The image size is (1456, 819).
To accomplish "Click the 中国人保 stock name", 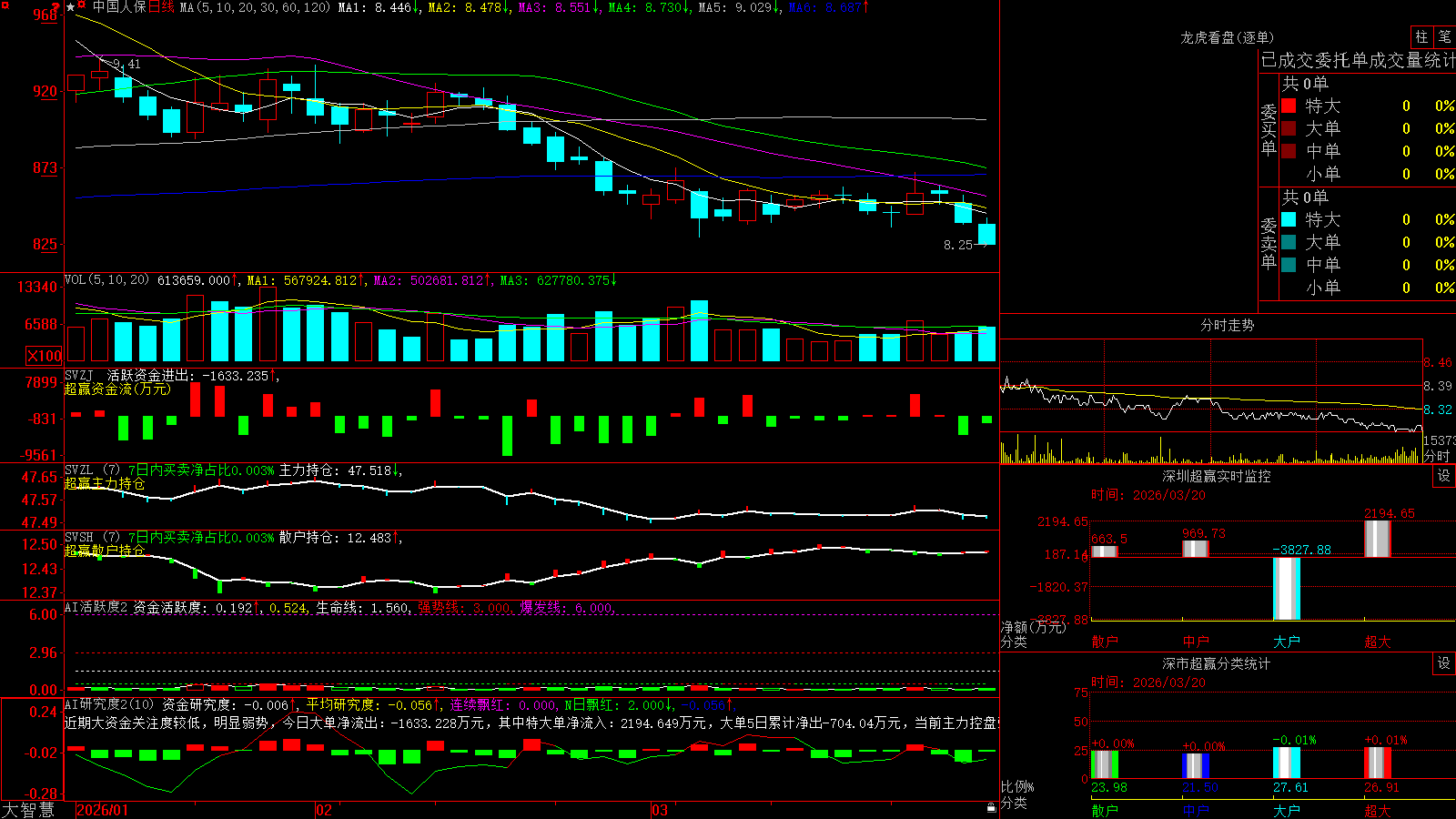I will coord(119,7).
